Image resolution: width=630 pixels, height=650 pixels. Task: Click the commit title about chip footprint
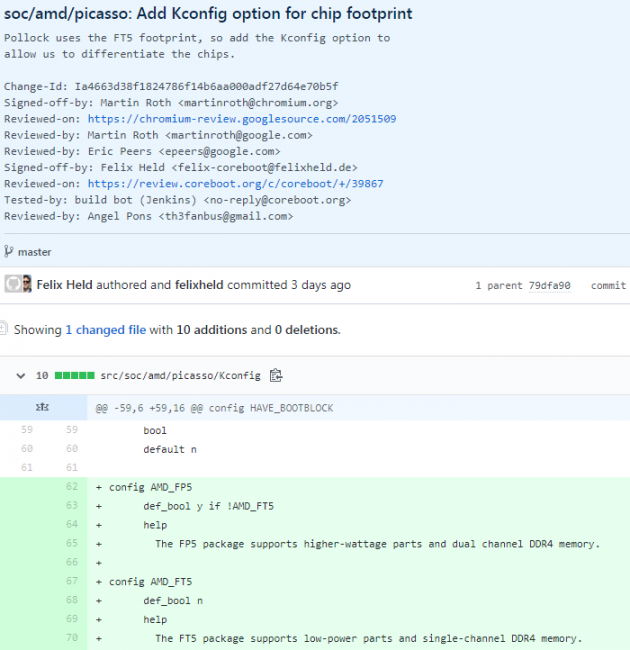pos(208,14)
